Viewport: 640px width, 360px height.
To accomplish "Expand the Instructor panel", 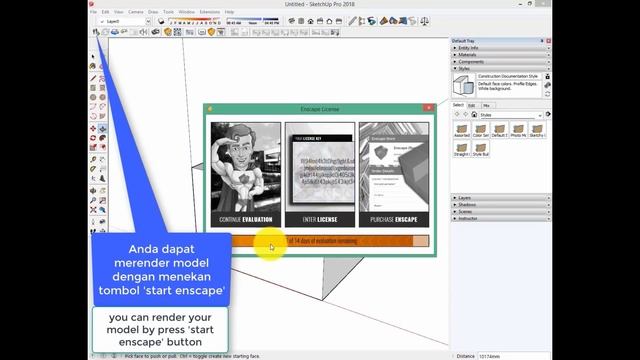I will pos(501,218).
